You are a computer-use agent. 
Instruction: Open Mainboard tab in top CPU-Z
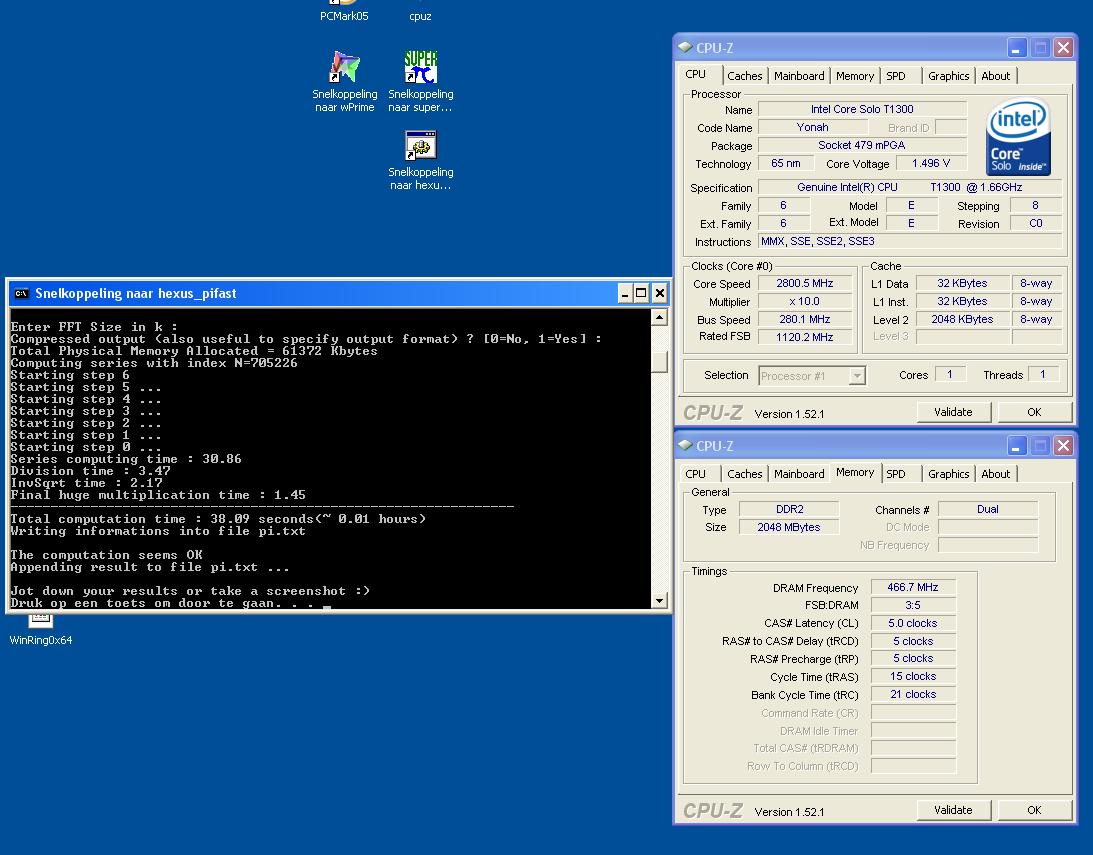799,76
